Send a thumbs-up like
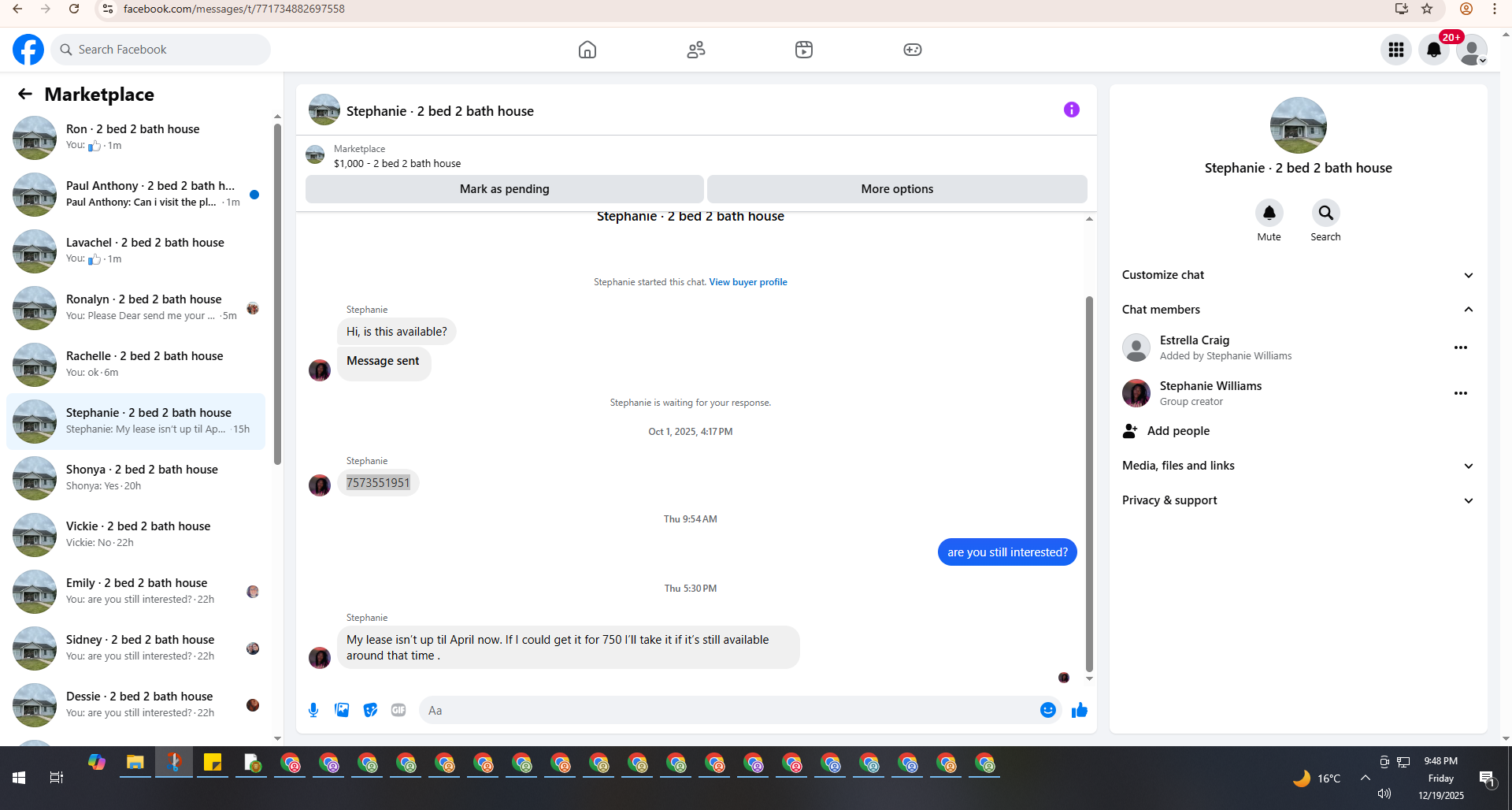 tap(1080, 710)
